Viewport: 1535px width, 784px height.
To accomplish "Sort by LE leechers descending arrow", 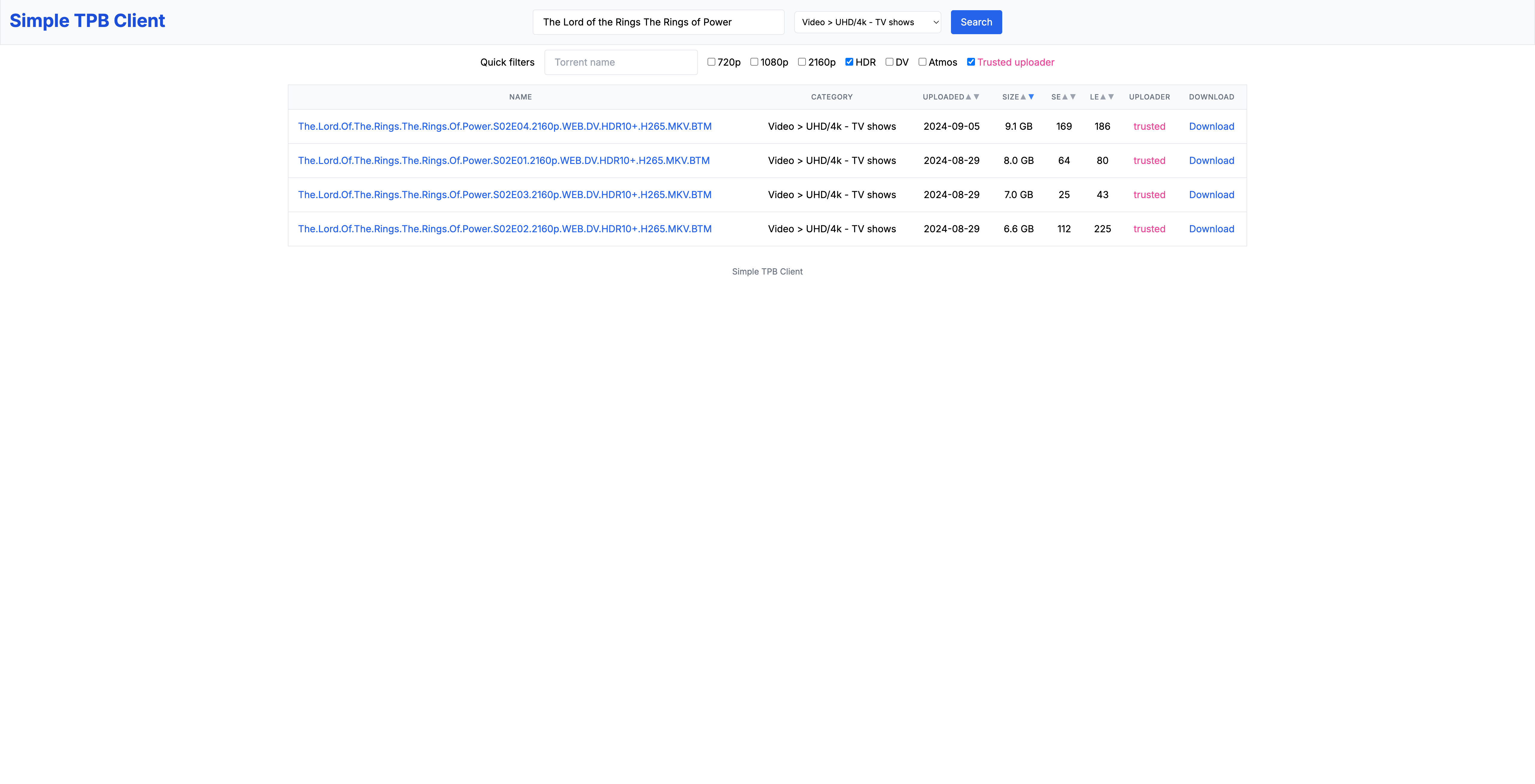I will coord(1111,97).
